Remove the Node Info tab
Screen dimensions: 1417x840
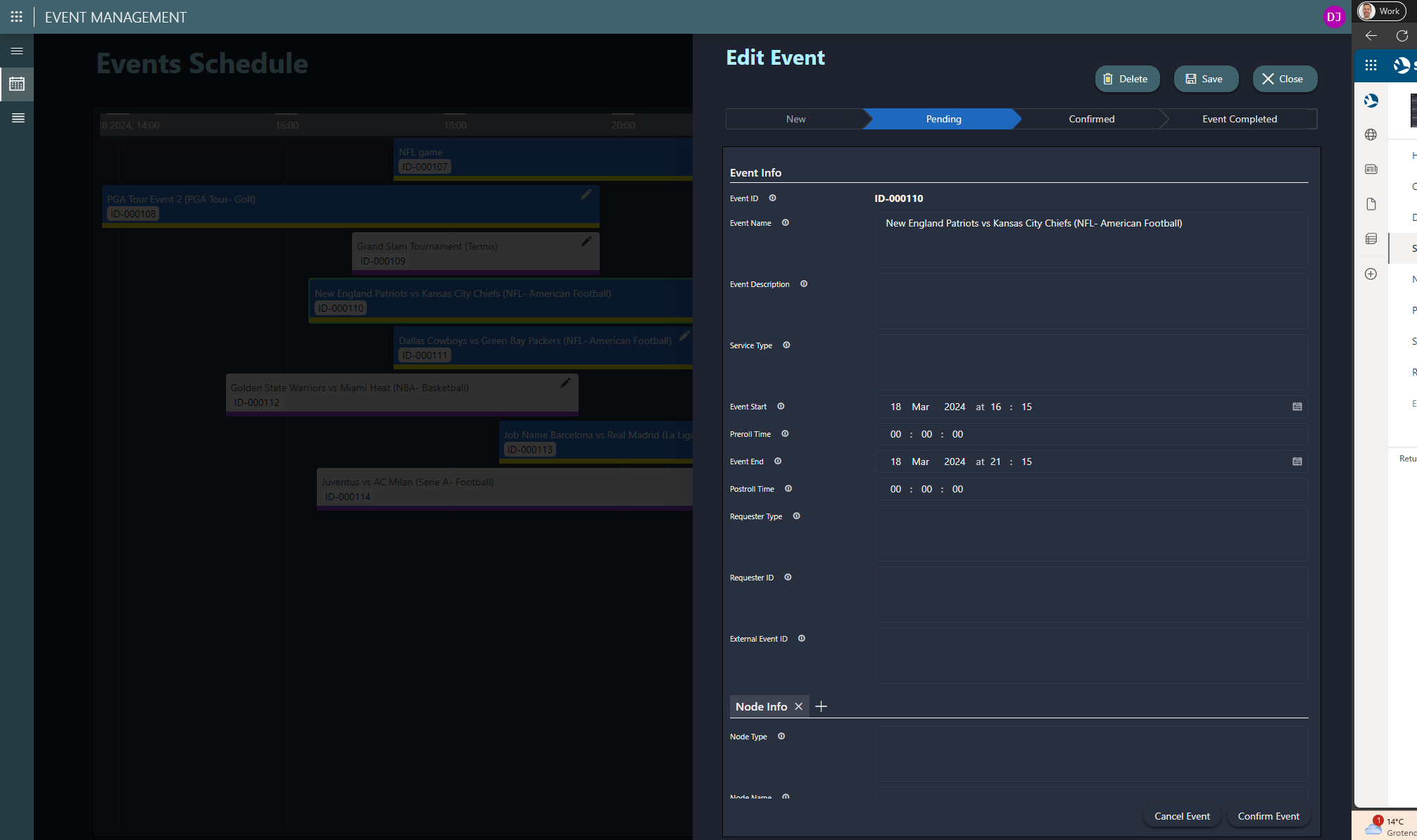point(798,706)
